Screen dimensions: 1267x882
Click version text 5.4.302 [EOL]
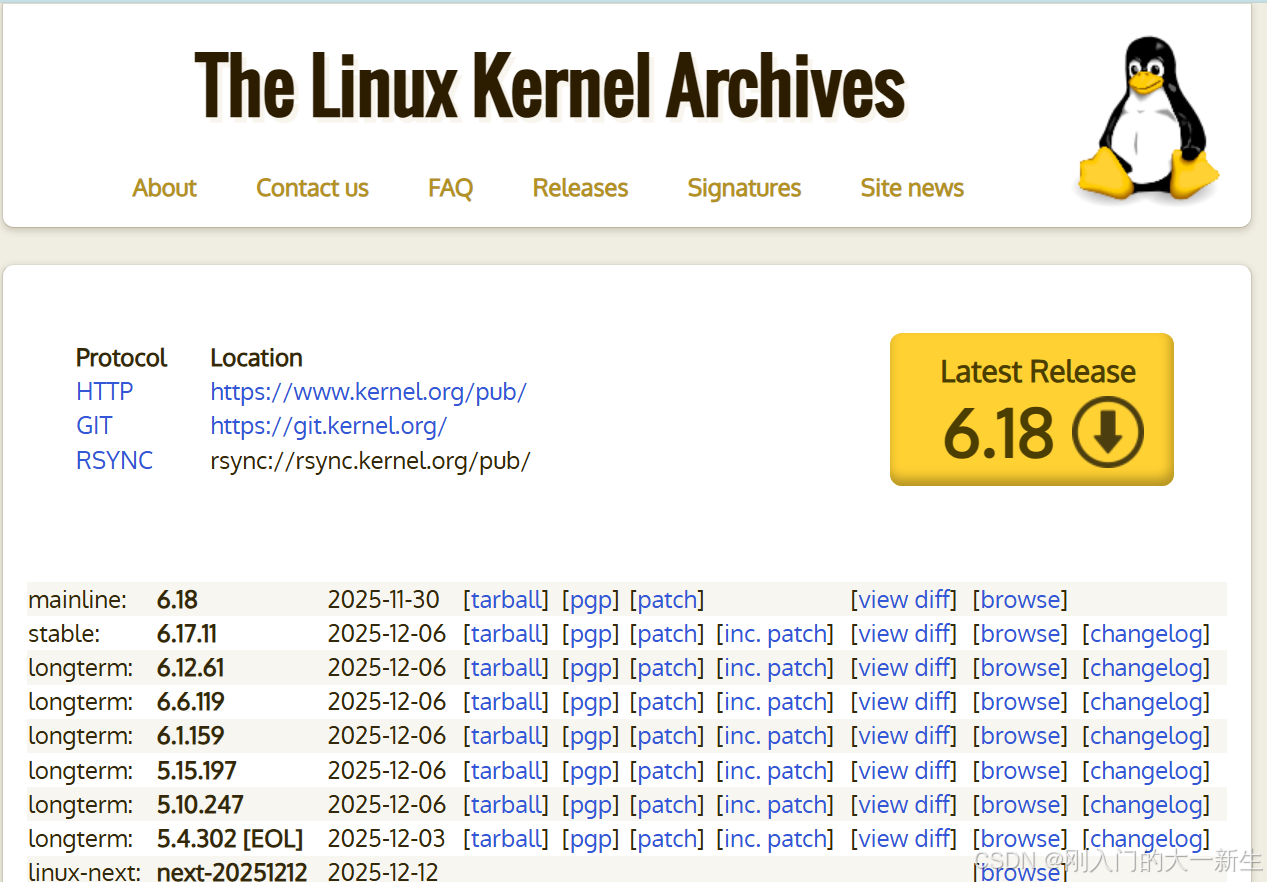pos(230,839)
